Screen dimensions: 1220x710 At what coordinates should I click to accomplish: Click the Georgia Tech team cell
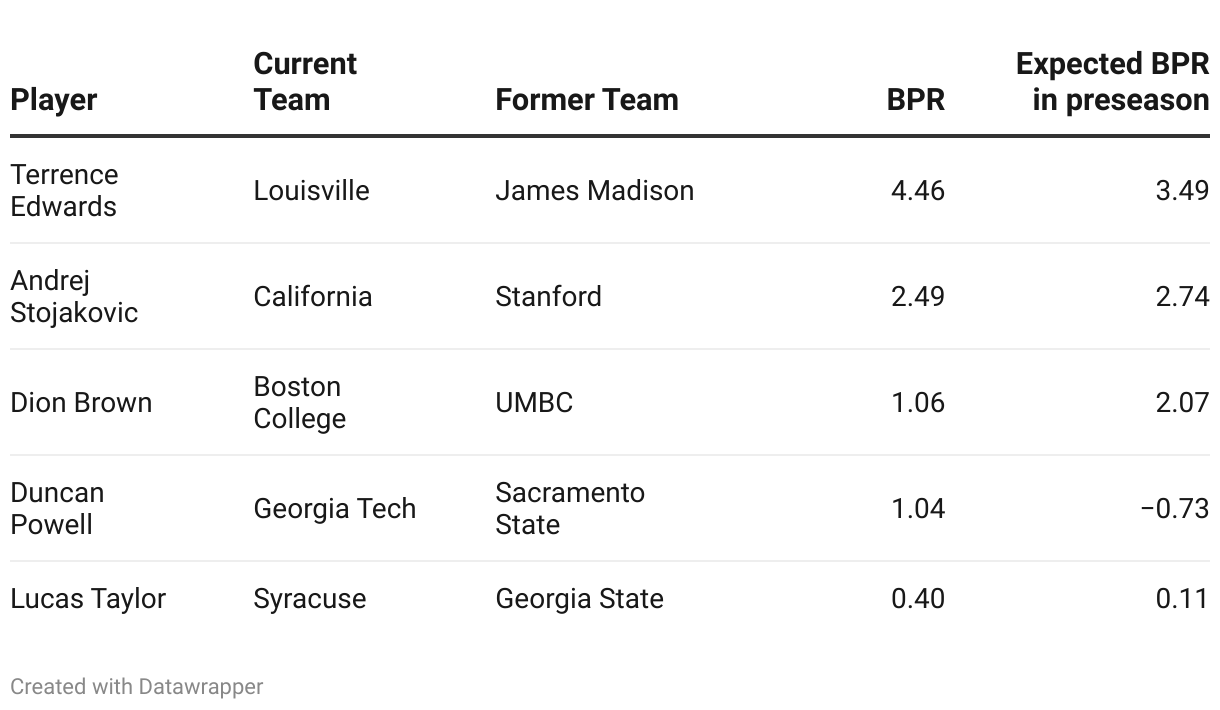click(x=334, y=508)
